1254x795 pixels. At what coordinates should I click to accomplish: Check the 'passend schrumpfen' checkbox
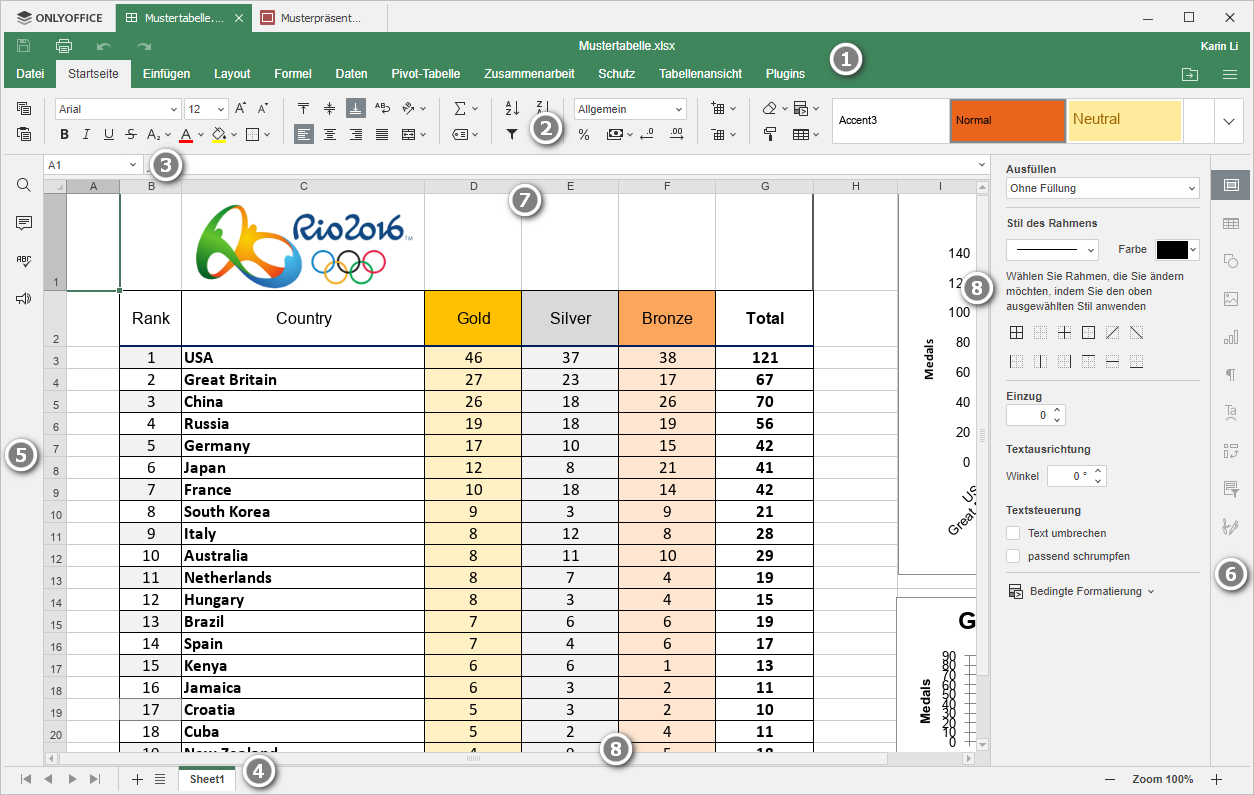click(1013, 556)
